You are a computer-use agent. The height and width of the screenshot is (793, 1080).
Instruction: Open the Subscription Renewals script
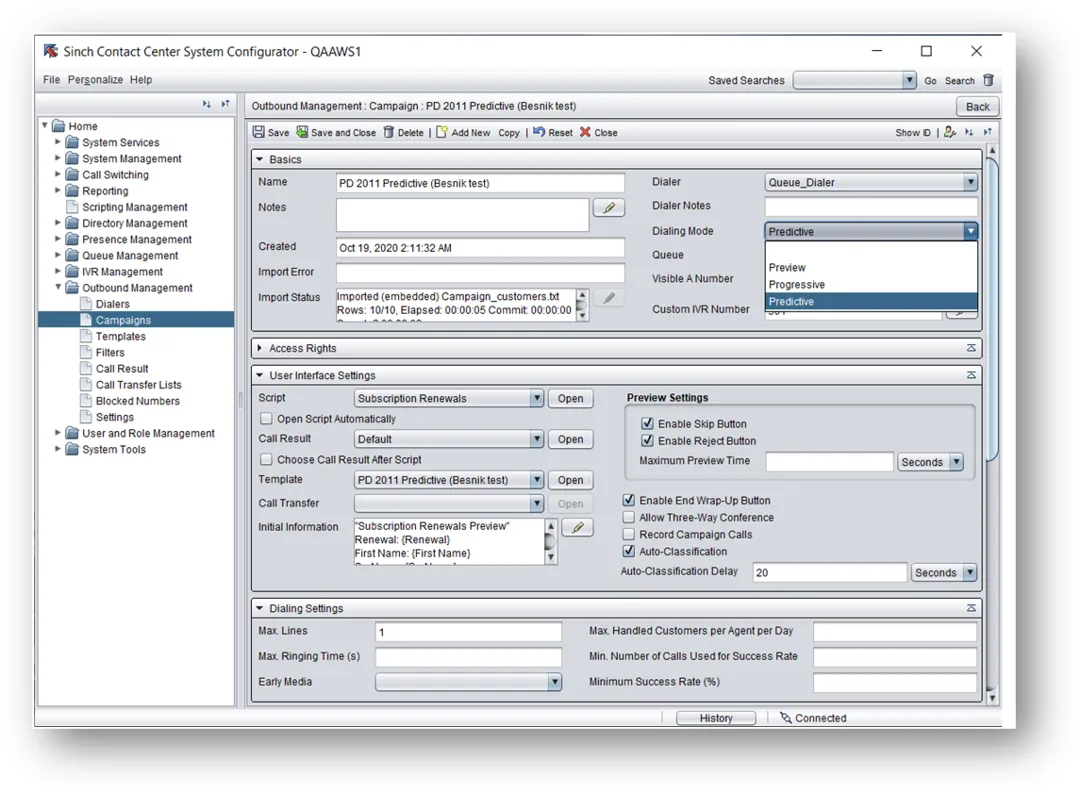coord(570,398)
